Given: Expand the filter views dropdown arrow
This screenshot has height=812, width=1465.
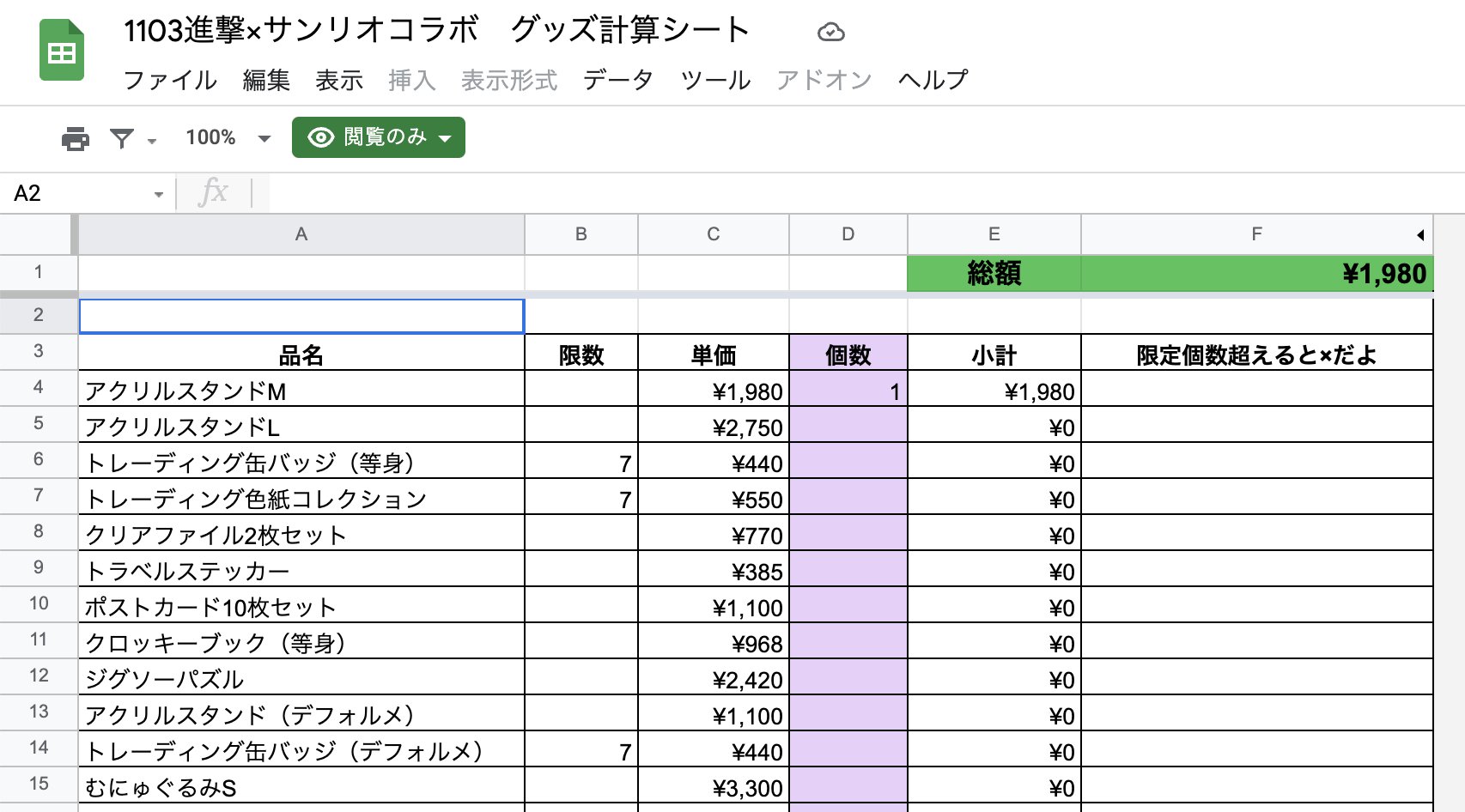Looking at the screenshot, I should click(152, 140).
